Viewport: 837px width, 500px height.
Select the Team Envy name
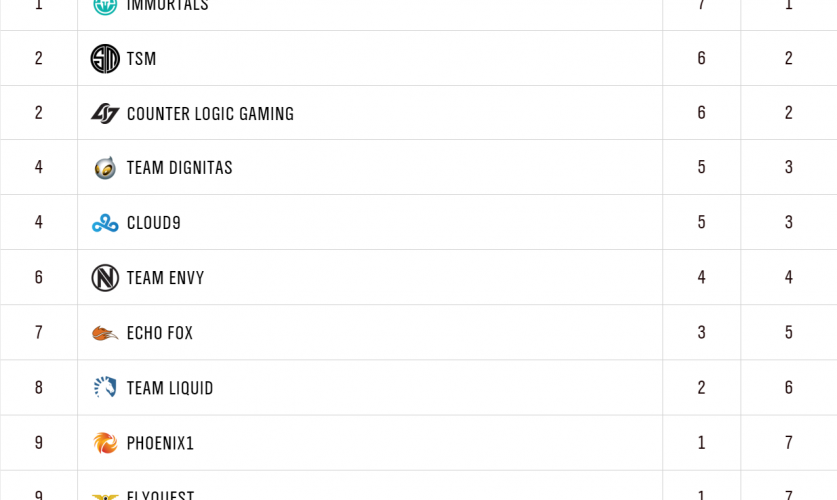(x=165, y=278)
